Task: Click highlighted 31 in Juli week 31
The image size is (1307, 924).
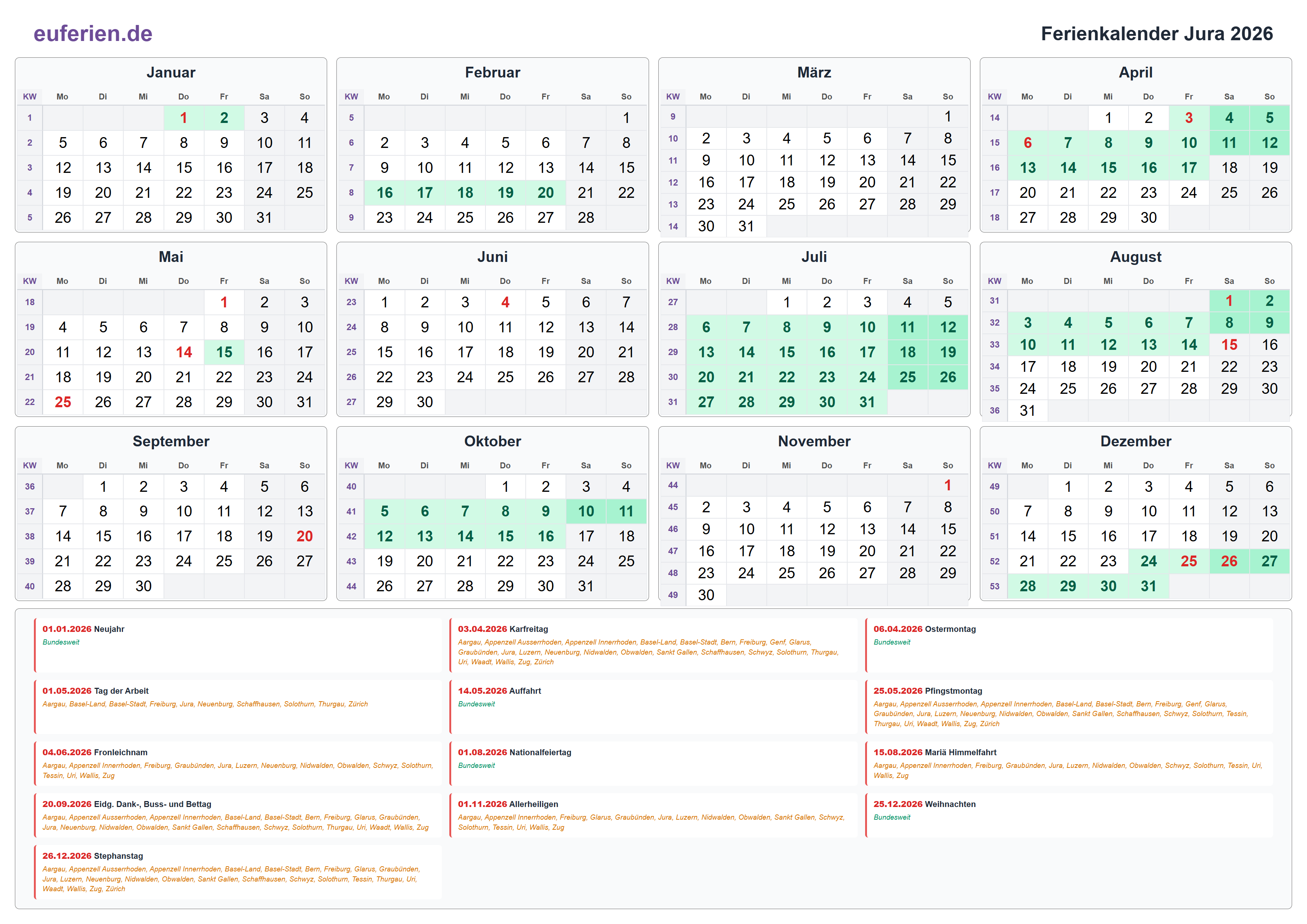Action: tap(867, 402)
